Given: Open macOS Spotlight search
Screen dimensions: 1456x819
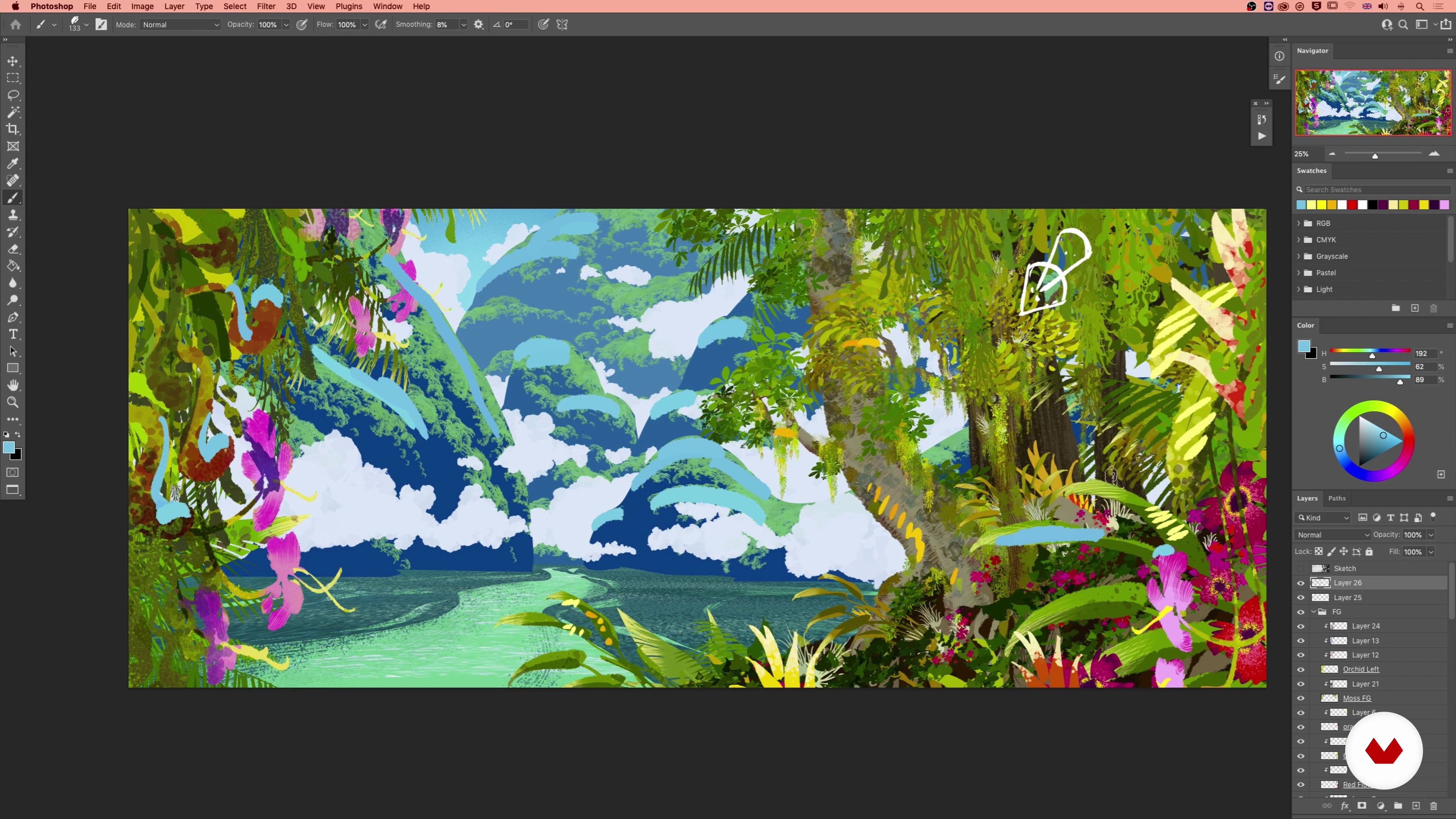Looking at the screenshot, I should (1420, 6).
